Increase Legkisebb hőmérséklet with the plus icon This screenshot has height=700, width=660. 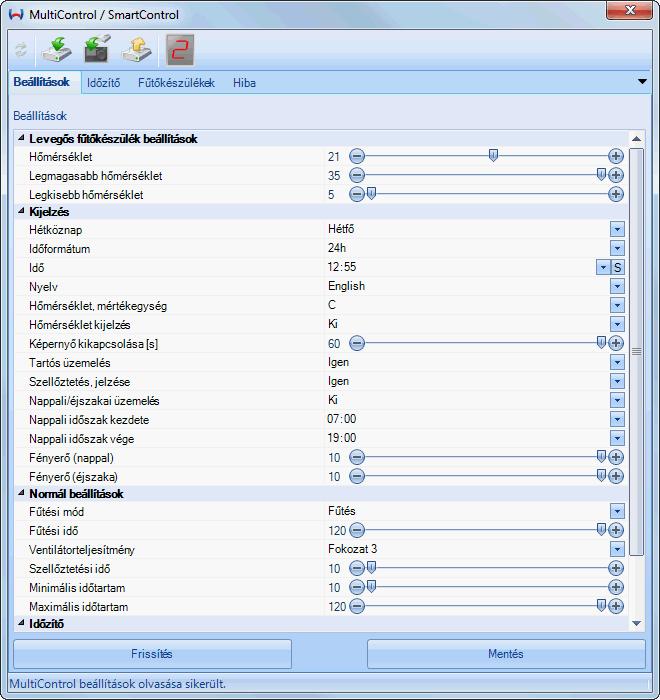pos(616,194)
